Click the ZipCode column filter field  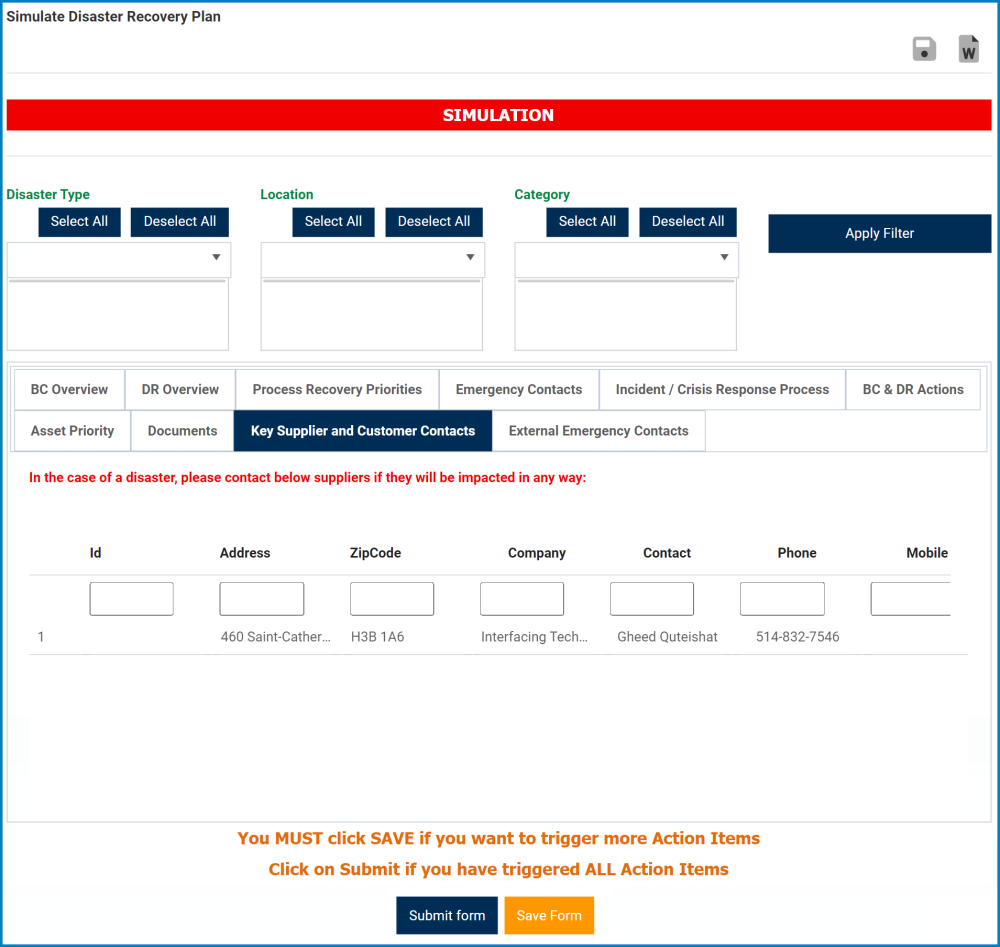[x=392, y=599]
